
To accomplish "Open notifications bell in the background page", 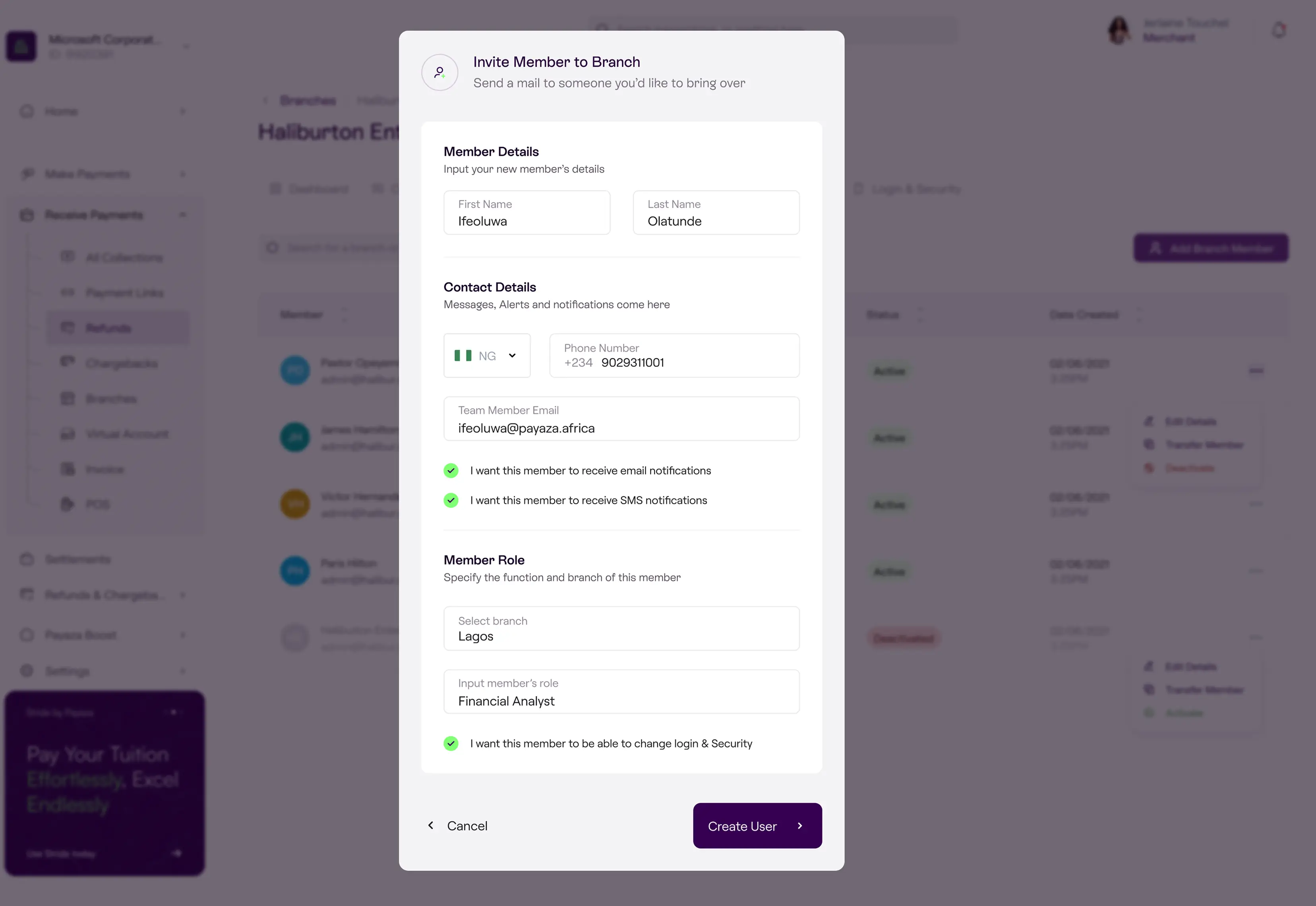I will tap(1279, 29).
